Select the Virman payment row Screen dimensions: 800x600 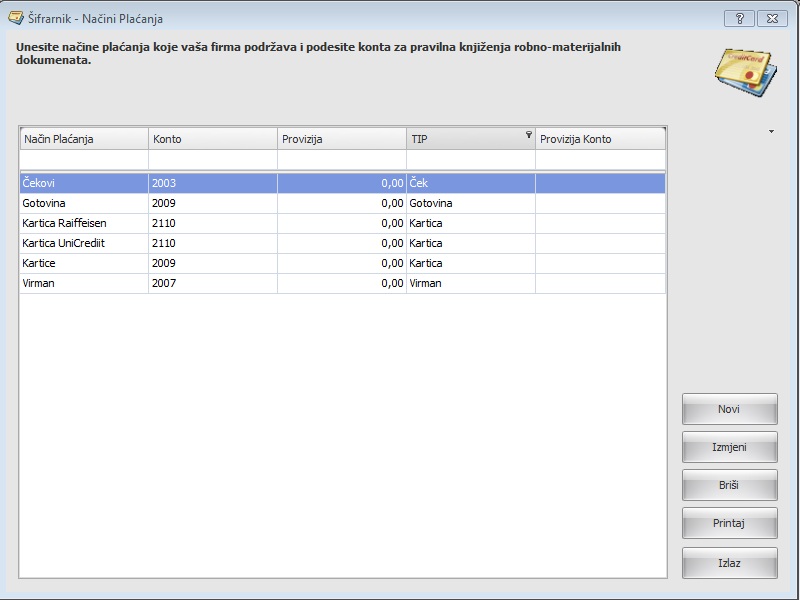(84, 283)
